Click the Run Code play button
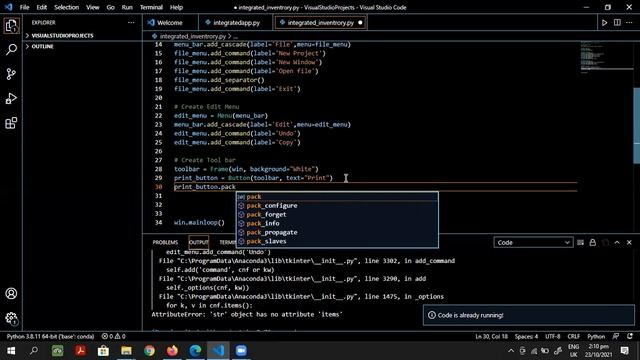 [x=604, y=23]
